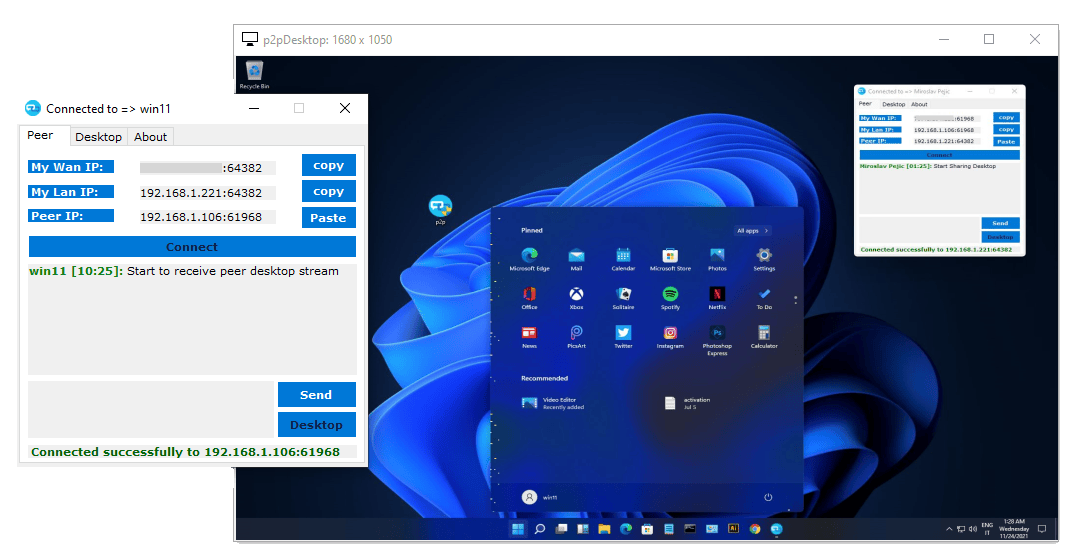Open the Photos app in Start menu

point(717,260)
